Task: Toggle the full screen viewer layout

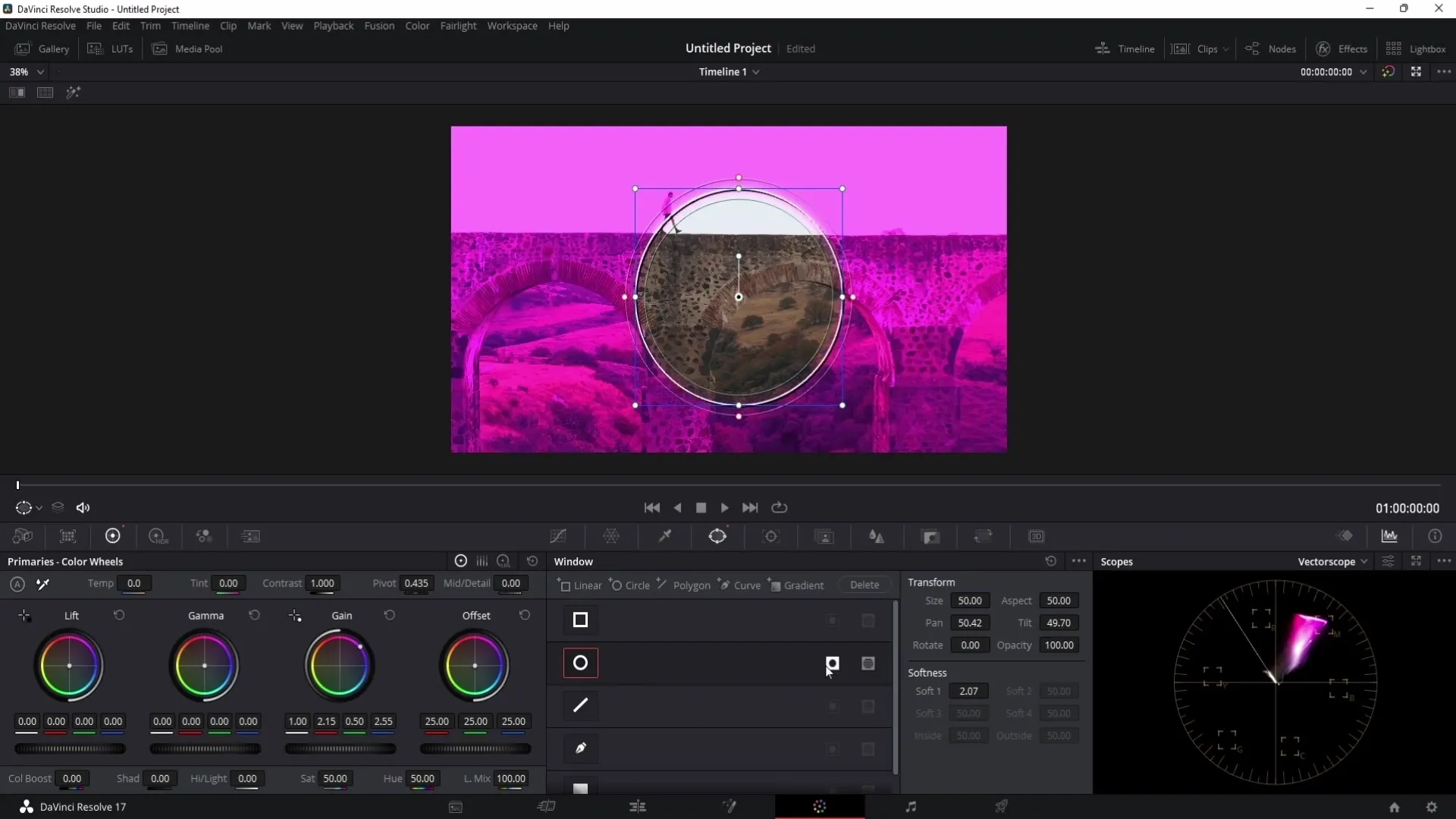Action: 1417,71
